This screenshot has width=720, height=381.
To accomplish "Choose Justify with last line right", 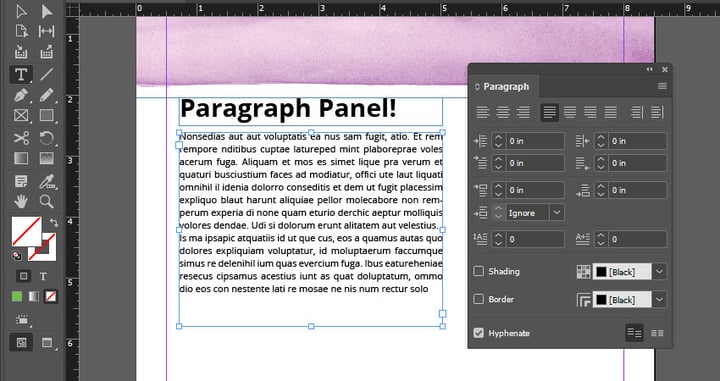I will tap(590, 112).
